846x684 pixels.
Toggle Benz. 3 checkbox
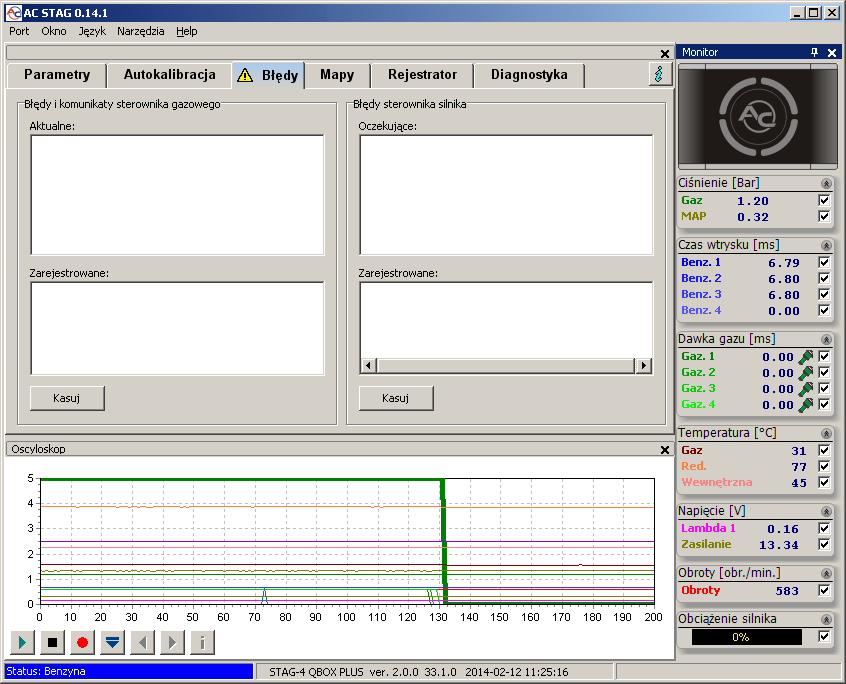click(x=824, y=295)
